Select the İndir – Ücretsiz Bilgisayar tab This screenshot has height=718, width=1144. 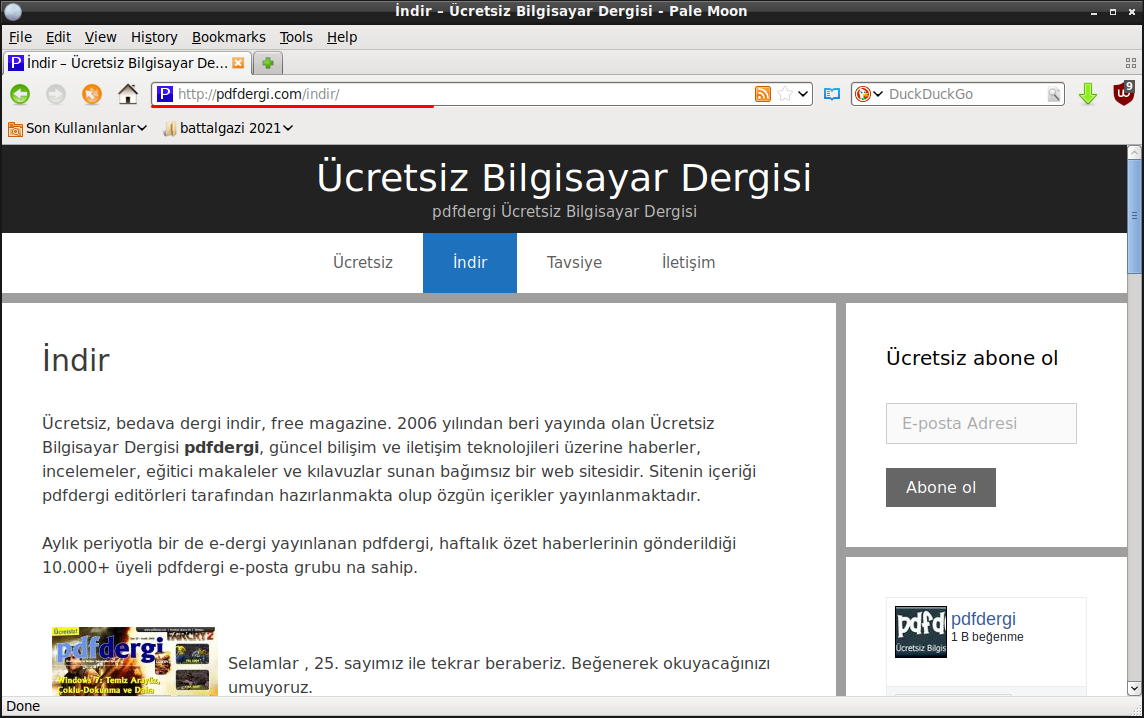[128, 63]
